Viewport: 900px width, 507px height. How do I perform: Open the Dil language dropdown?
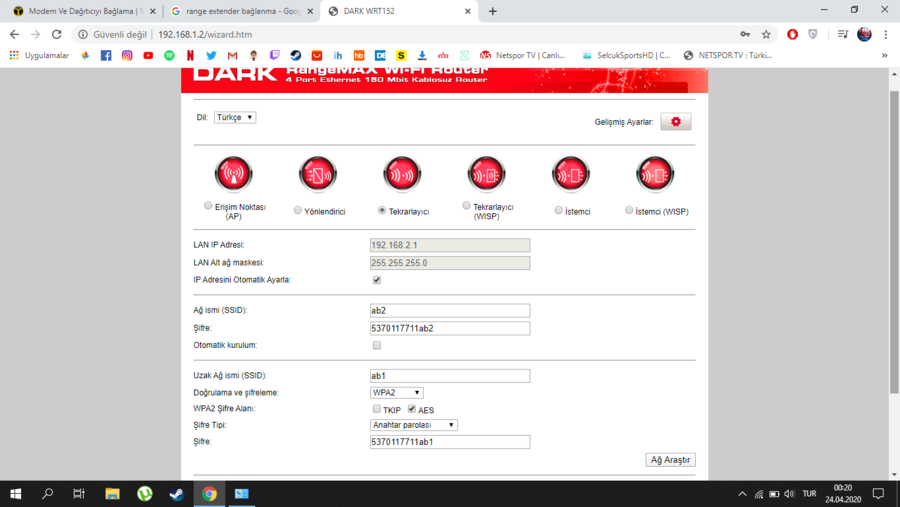tap(235, 117)
